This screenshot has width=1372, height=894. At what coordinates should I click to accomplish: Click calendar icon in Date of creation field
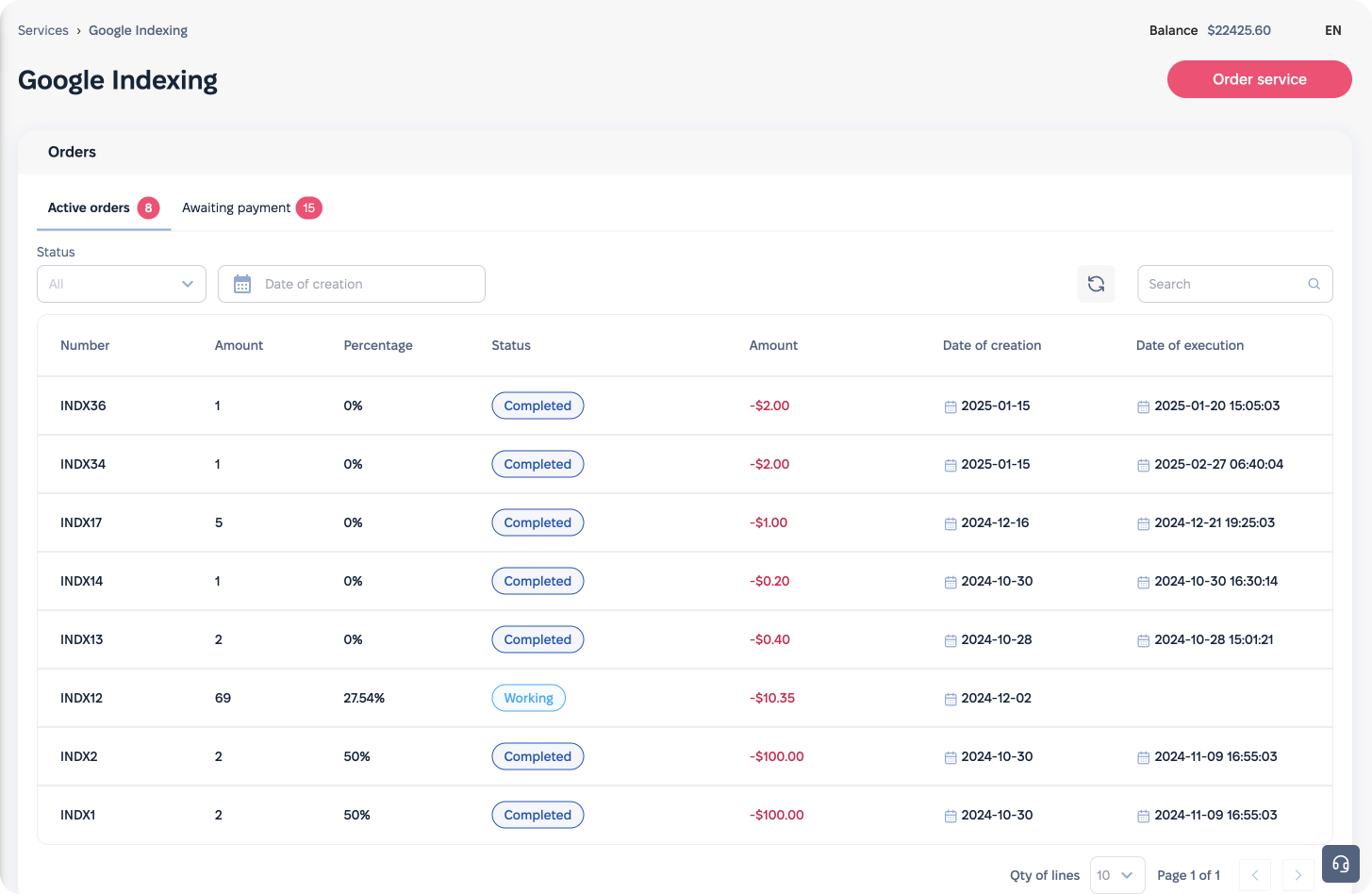(x=242, y=284)
